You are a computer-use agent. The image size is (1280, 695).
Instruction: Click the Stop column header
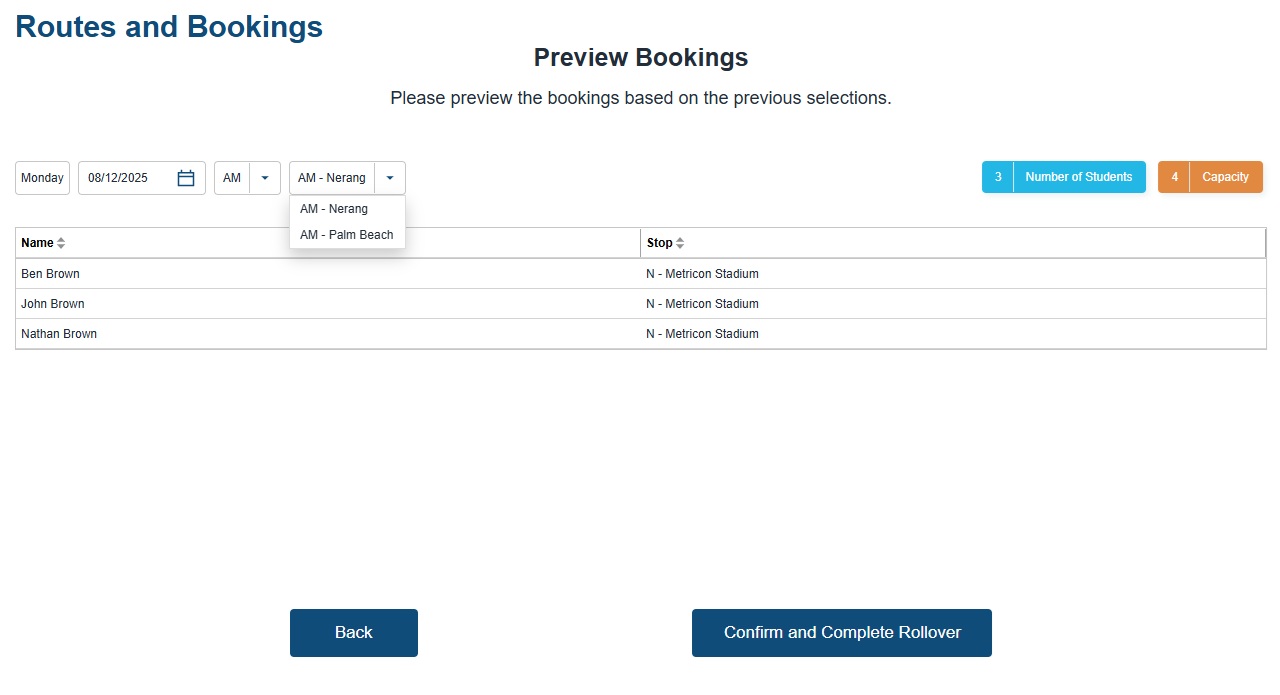(x=659, y=243)
